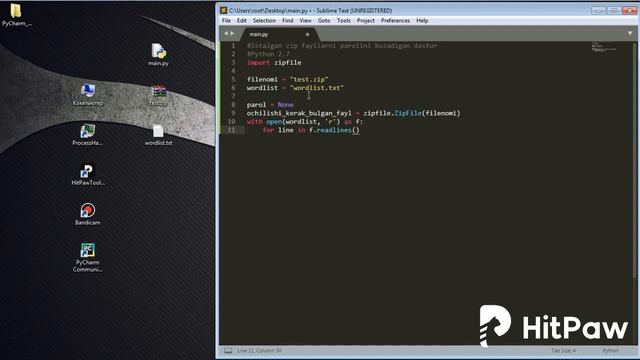Click the "wordlist.txt" string in code
The height and width of the screenshot is (360, 640).
click(x=317, y=88)
